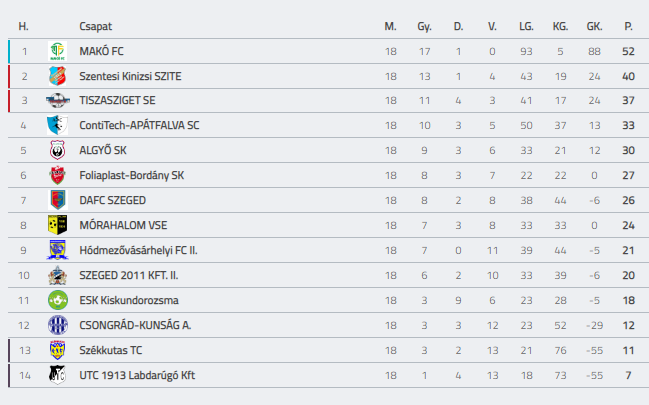Open the MÓRAHALOM VSE yellow-black logo
This screenshot has height=405, width=649.
coord(58,225)
